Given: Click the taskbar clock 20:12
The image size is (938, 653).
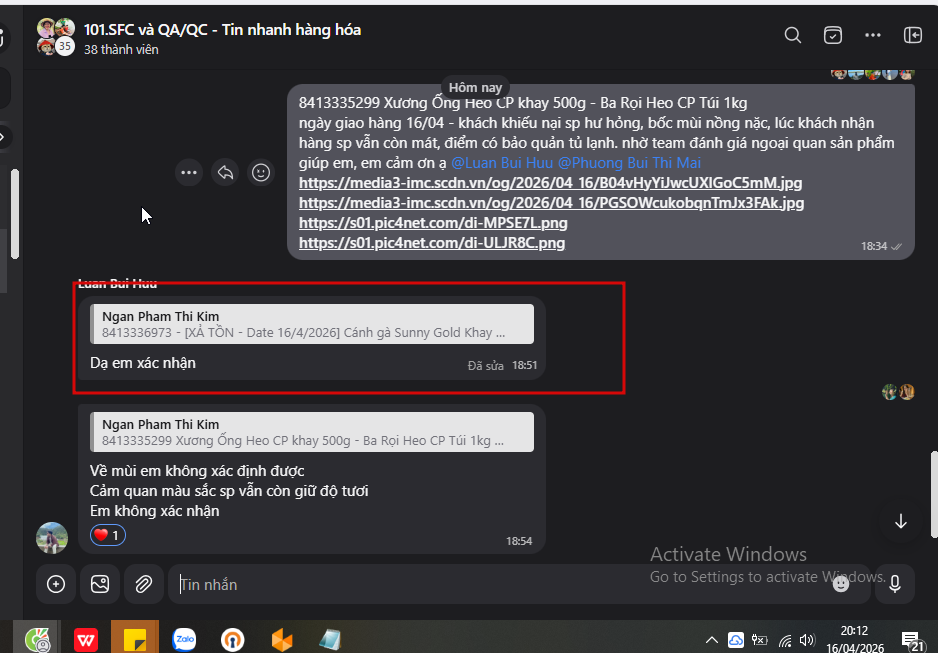Looking at the screenshot, I should point(854,631).
